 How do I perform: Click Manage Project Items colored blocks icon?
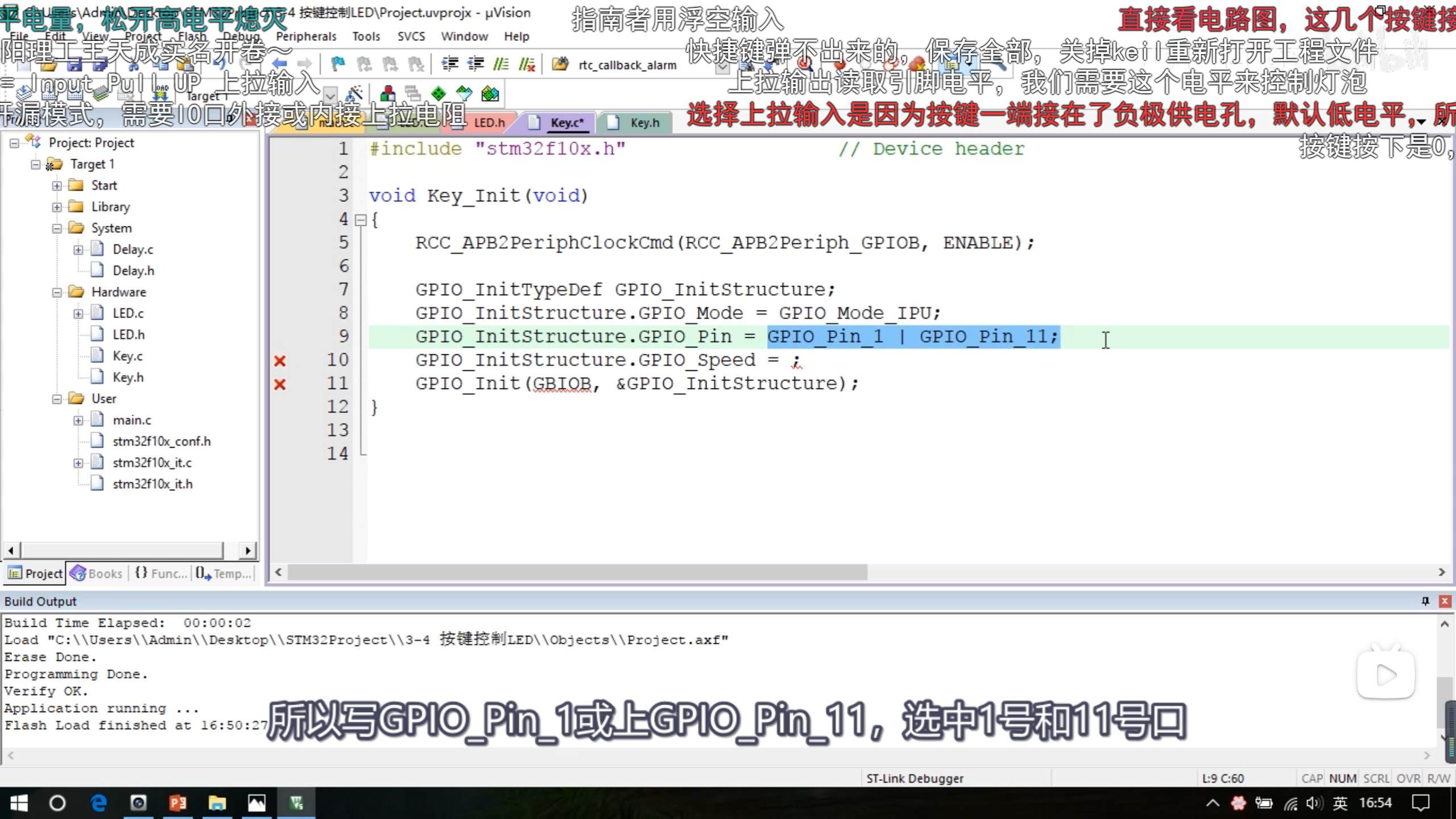tap(388, 94)
